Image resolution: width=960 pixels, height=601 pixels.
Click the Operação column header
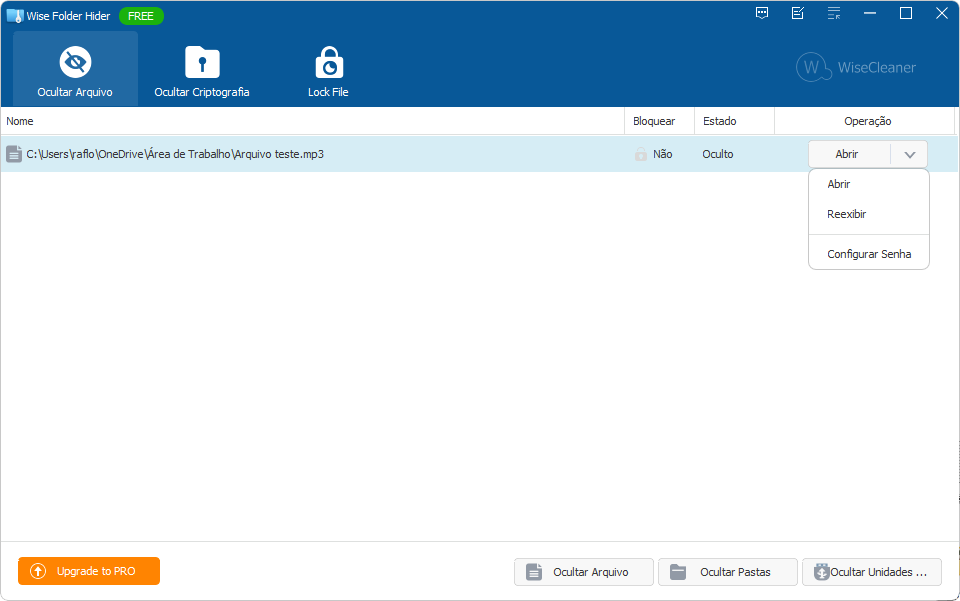click(x=865, y=121)
